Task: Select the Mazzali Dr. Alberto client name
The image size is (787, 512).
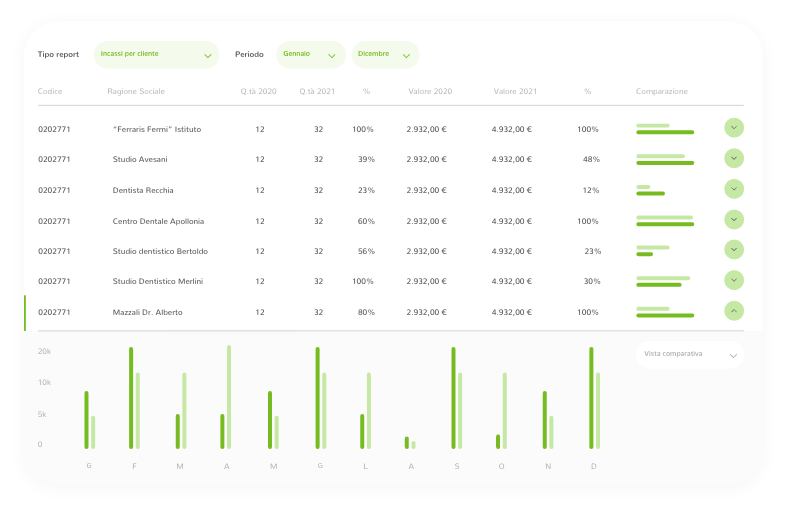Action: (148, 312)
